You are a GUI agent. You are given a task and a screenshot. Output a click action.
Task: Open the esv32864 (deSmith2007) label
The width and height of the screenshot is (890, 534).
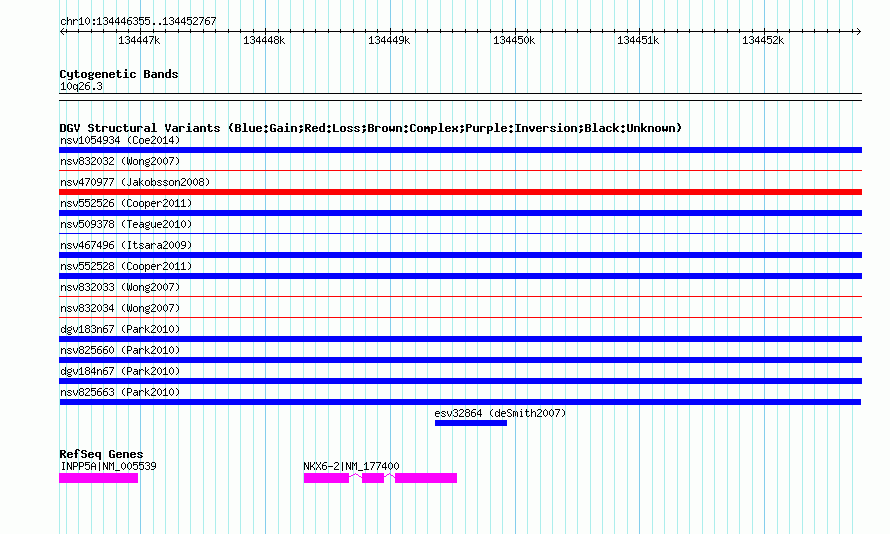[x=500, y=413]
